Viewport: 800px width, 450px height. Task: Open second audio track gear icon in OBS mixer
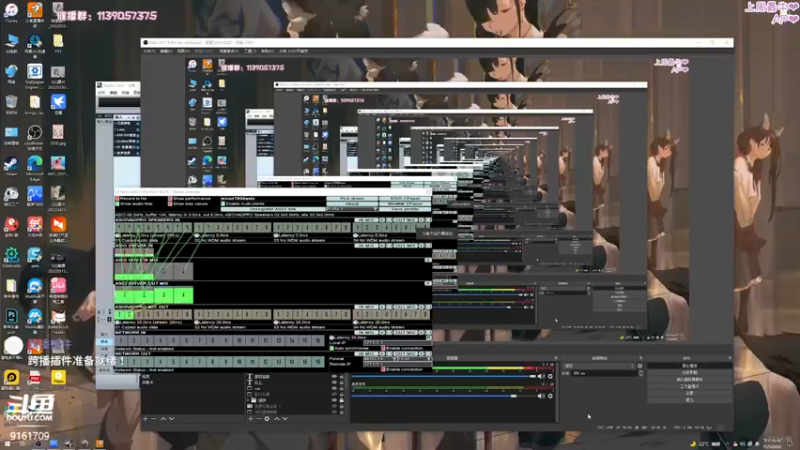point(550,395)
